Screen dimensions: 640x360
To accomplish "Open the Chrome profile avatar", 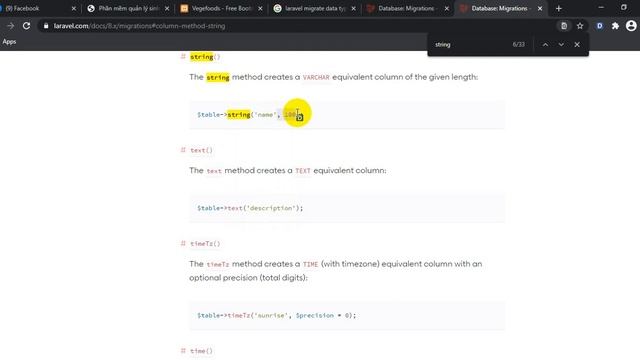I will (x=631, y=26).
